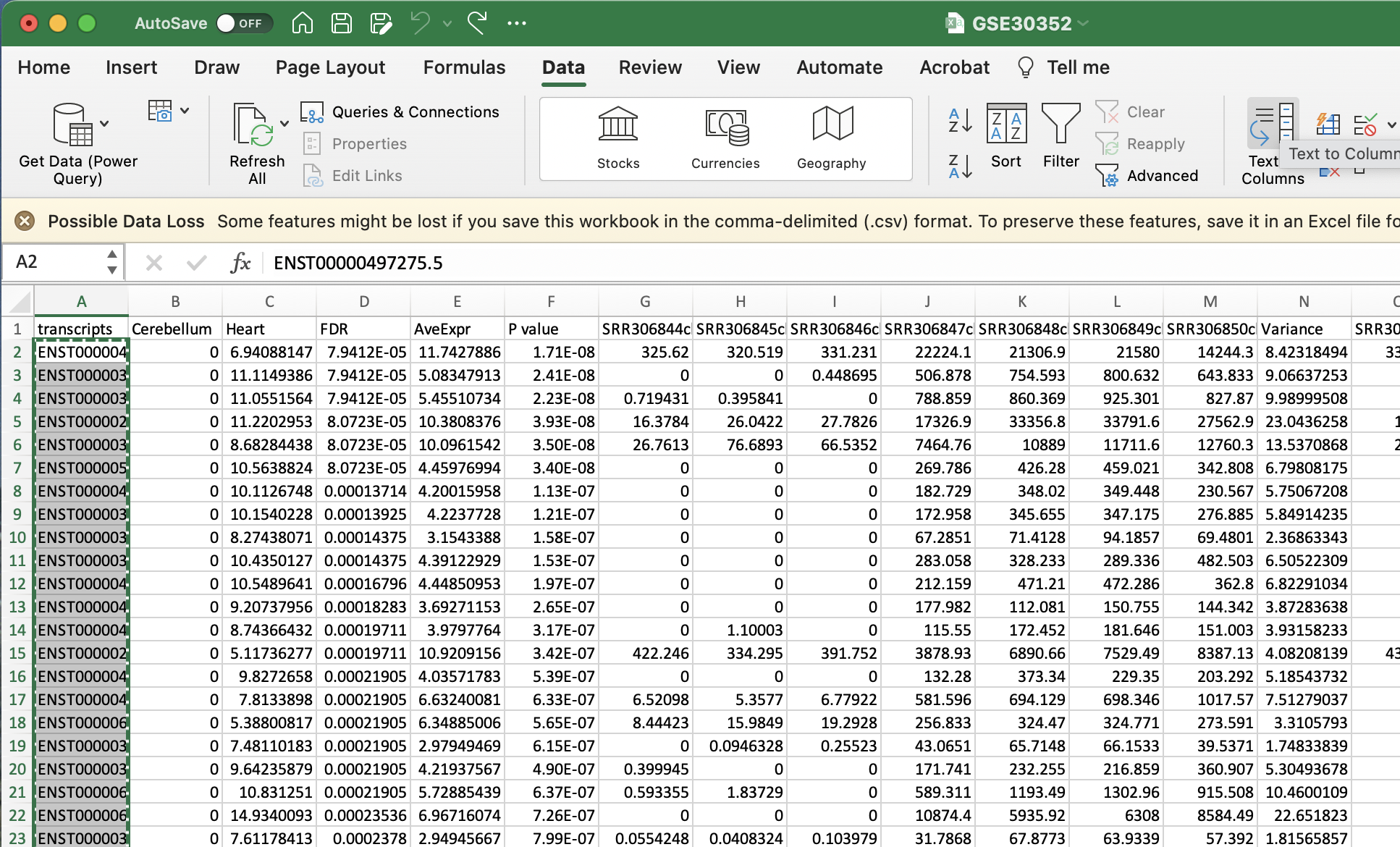Viewport: 1400px width, 847px height.
Task: Go to the Home icon in title bar
Action: tap(303, 23)
